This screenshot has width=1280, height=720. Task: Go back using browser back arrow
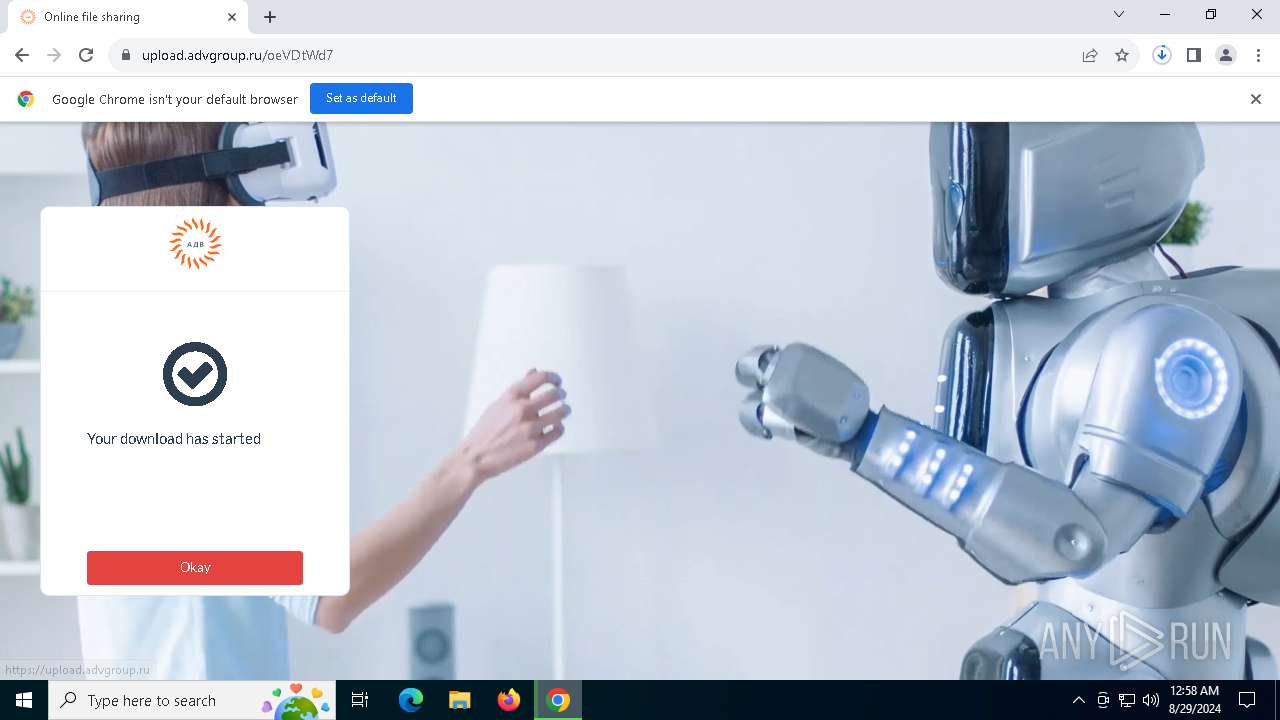[x=22, y=55]
